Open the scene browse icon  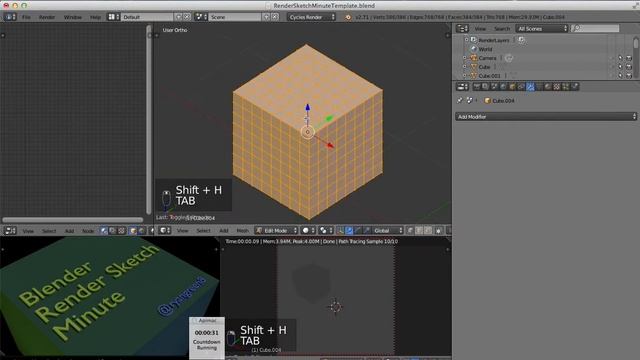[201, 17]
